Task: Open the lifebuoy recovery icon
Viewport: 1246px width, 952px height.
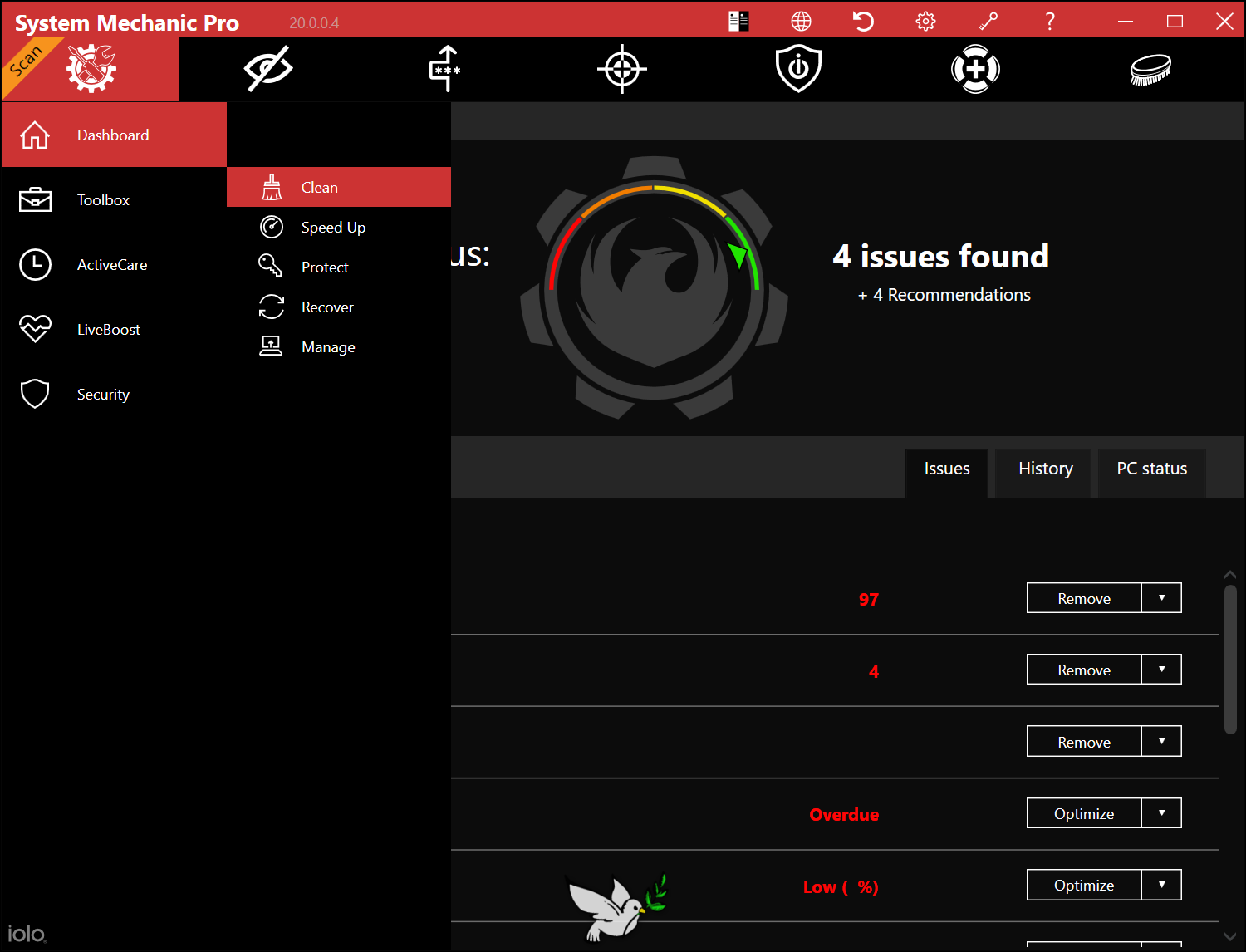Action: click(975, 69)
